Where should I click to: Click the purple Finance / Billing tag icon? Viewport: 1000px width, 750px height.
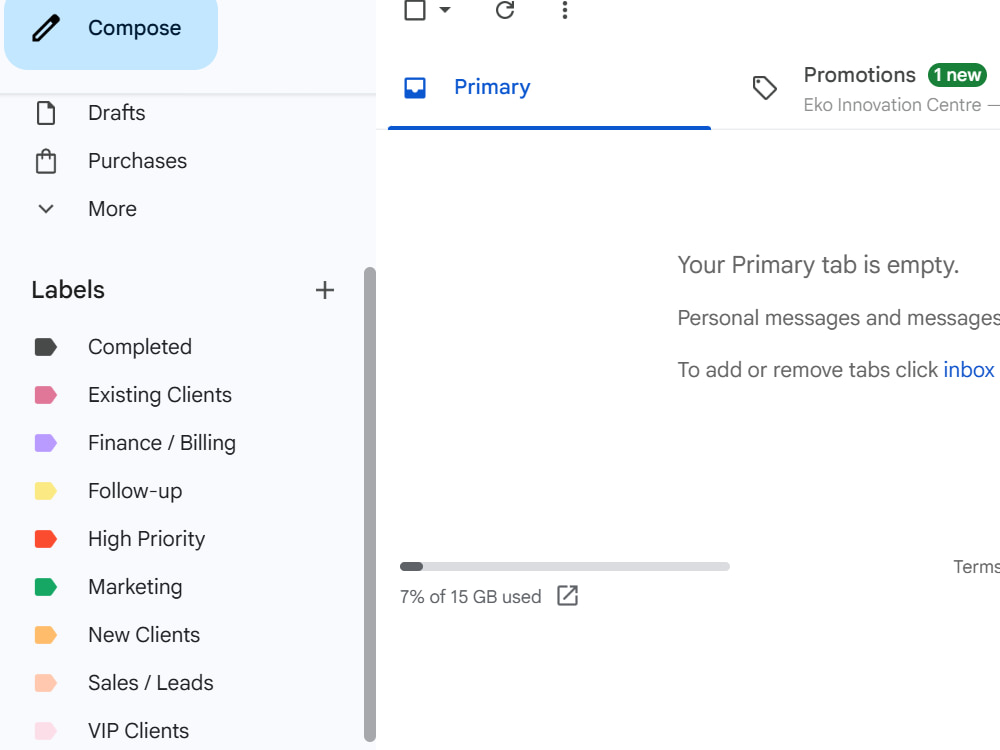tap(46, 443)
